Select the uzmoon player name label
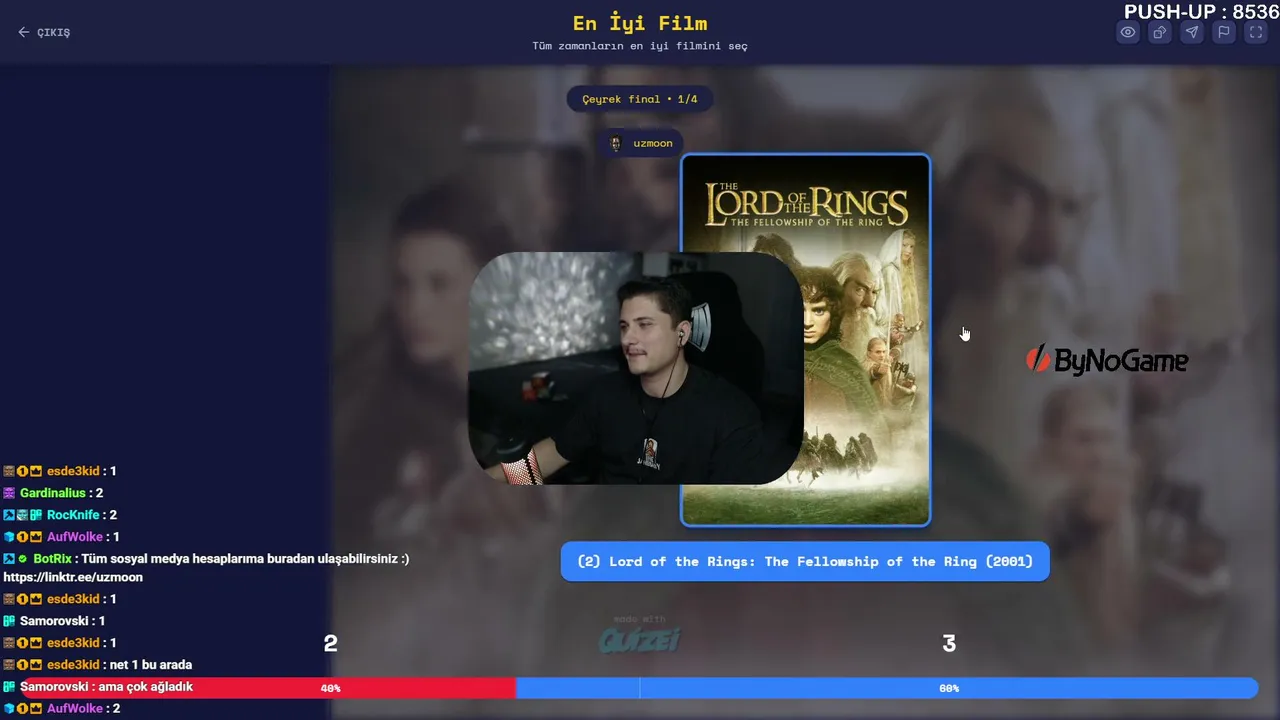 [653, 143]
